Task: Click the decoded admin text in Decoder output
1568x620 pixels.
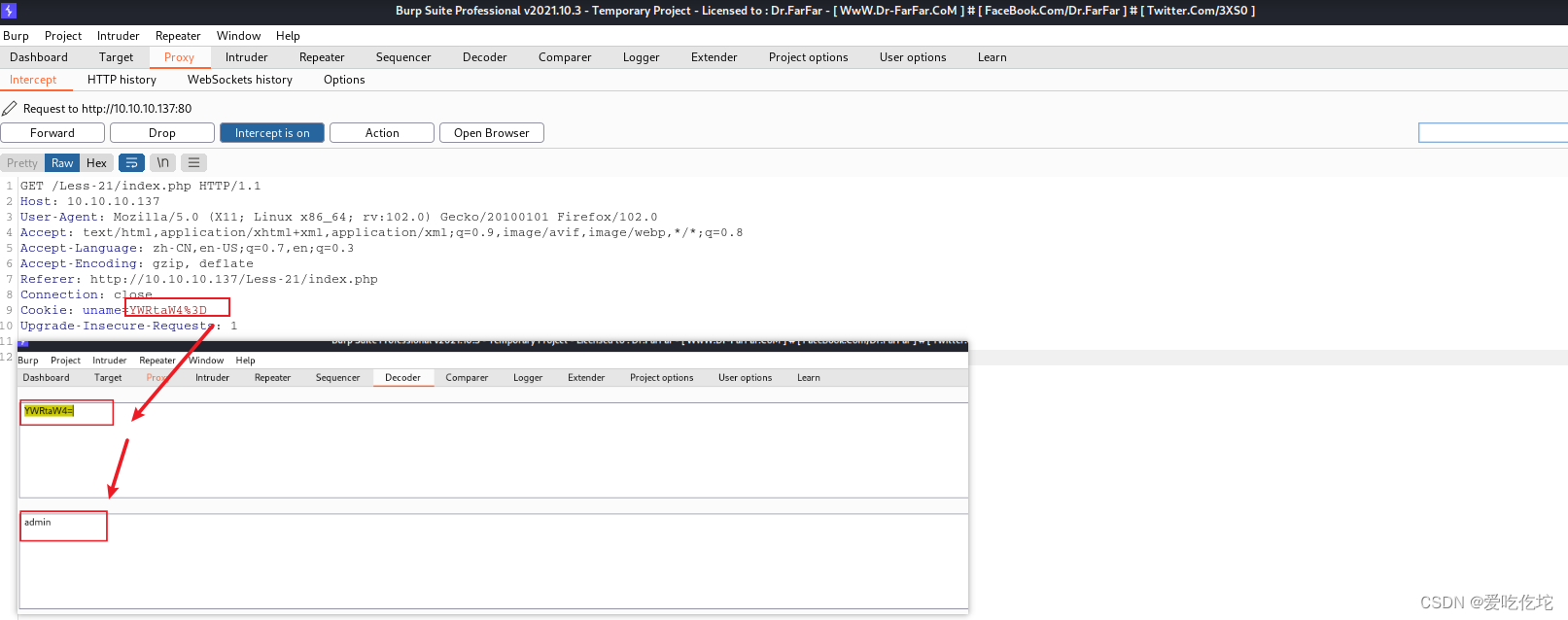Action: click(38, 523)
